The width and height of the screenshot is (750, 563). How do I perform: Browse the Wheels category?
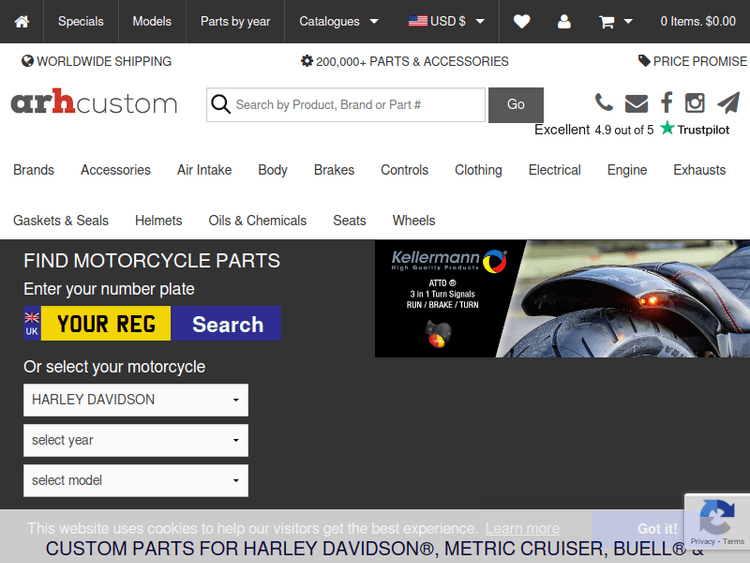tap(414, 221)
